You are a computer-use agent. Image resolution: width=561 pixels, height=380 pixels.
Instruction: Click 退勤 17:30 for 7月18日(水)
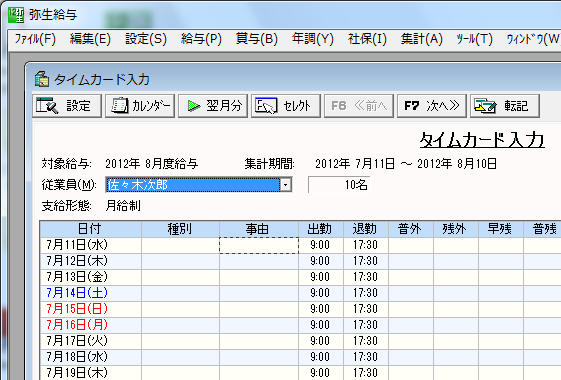pyautogui.click(x=366, y=357)
